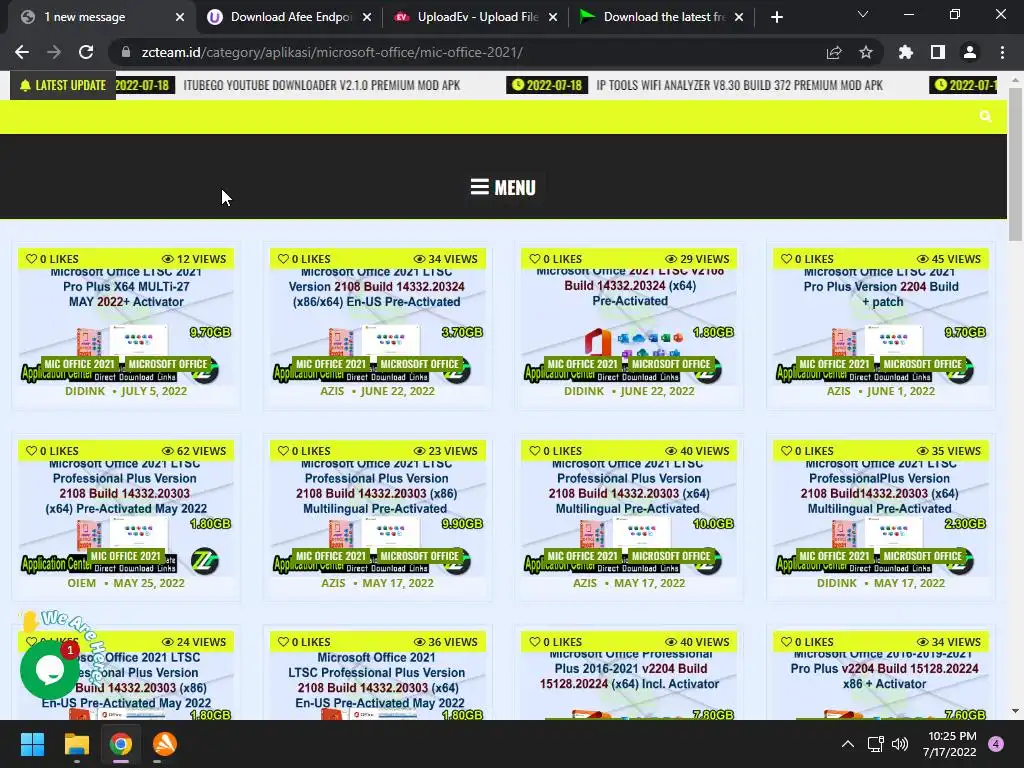Screen dimensions: 1024x768
Task: Click the Chrome taskbar icon
Action: pyautogui.click(x=121, y=744)
